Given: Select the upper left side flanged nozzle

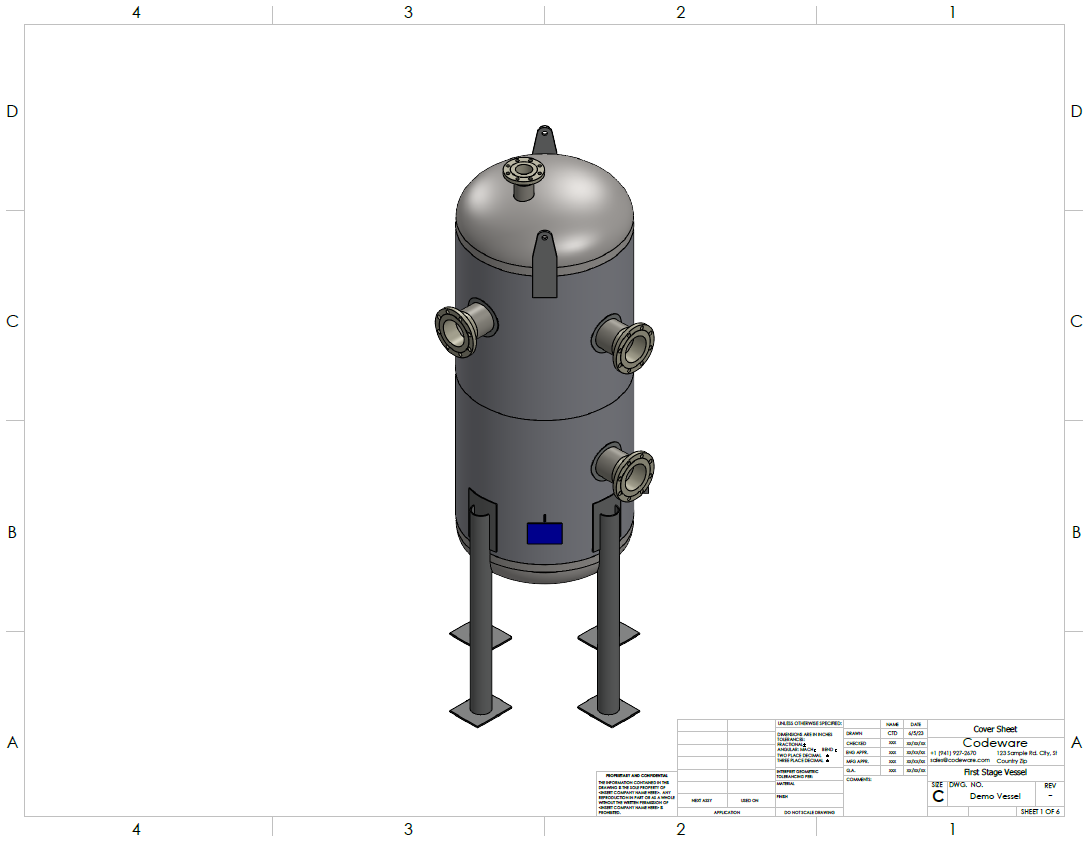Looking at the screenshot, I should pos(460,328).
